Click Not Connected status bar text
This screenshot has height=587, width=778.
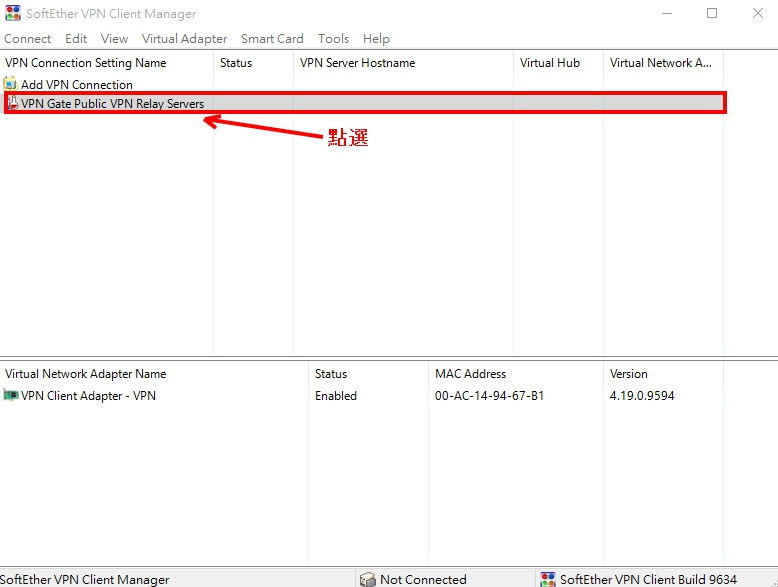coord(423,579)
